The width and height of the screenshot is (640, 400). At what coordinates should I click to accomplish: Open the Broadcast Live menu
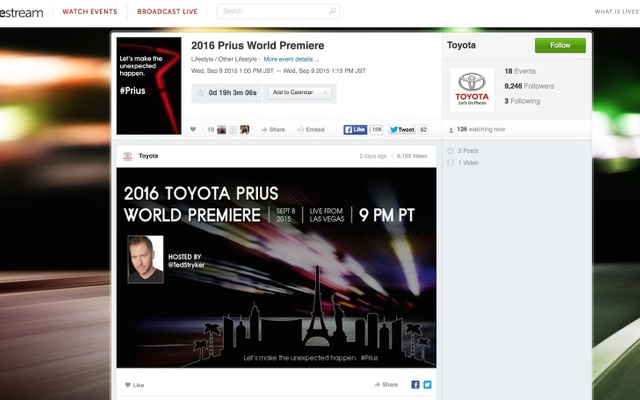pos(167,11)
